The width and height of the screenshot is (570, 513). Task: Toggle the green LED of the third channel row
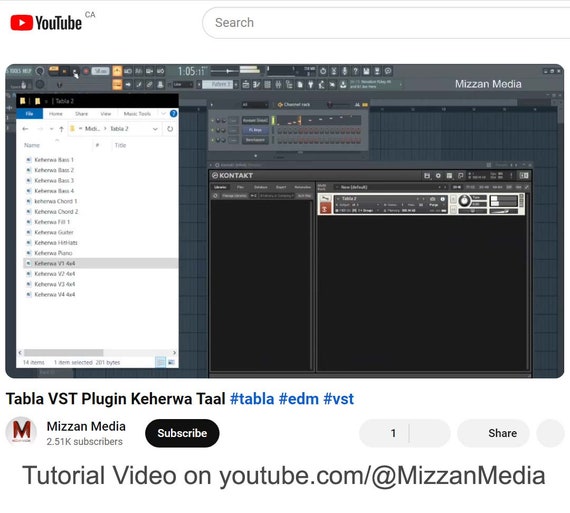point(212,140)
